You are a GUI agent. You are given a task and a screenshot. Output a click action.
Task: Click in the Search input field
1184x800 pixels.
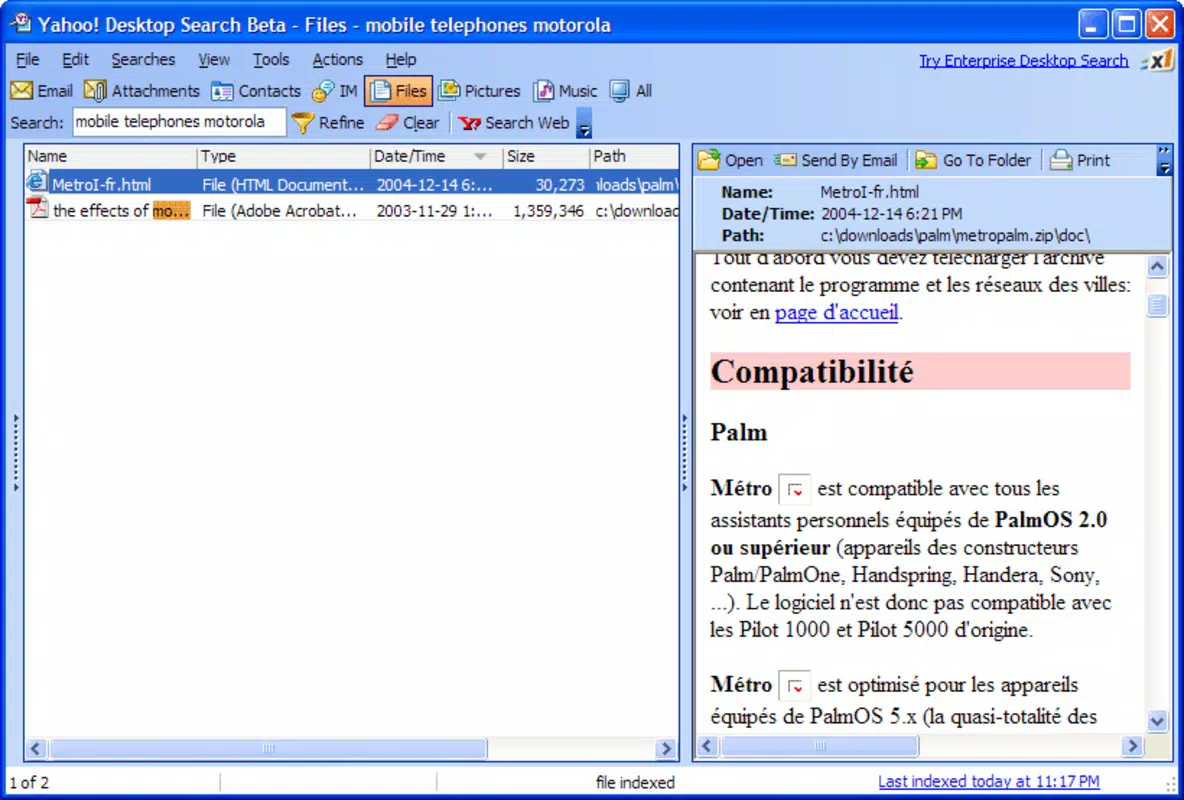point(179,122)
